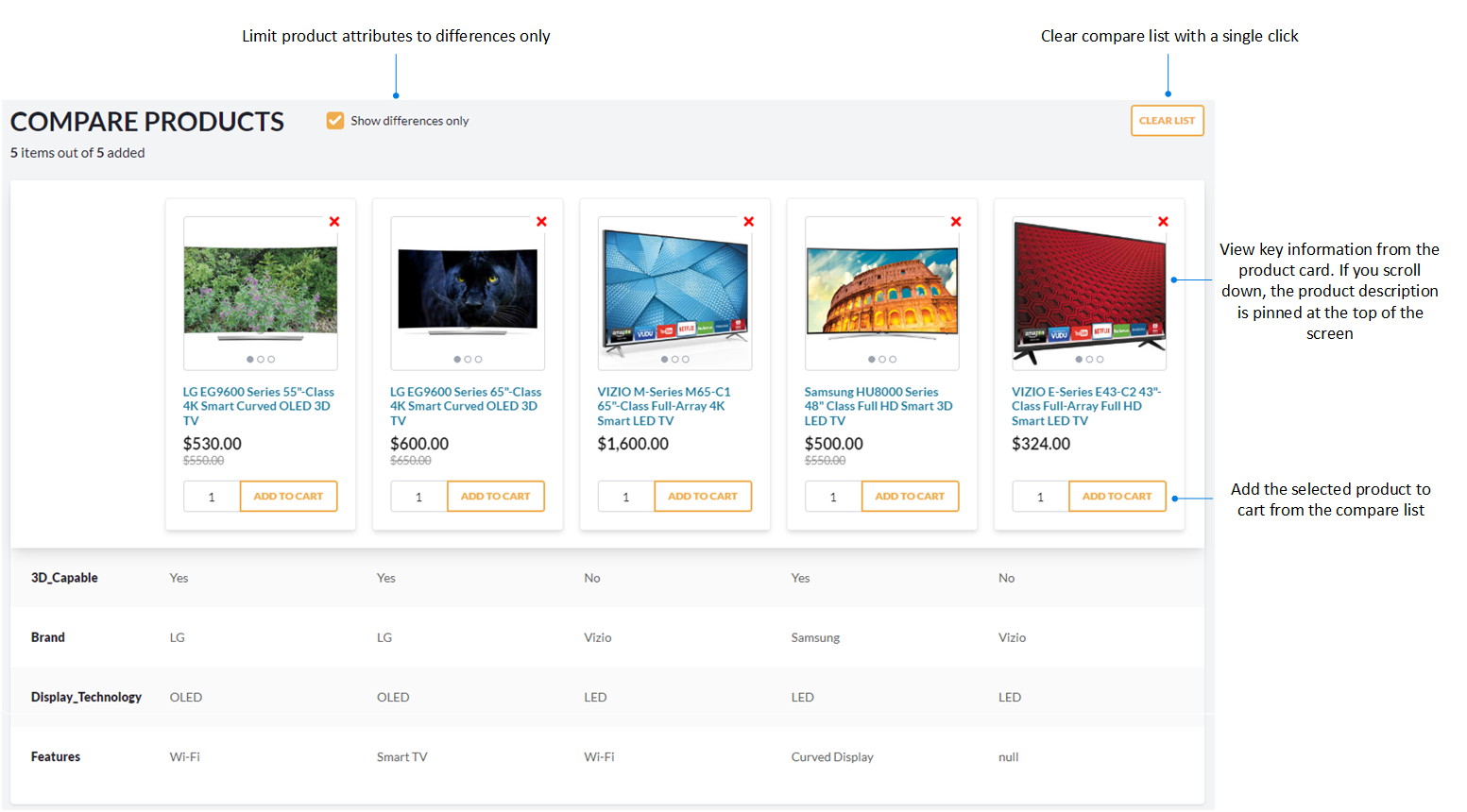1467x812 pixels.
Task: Select first image dot on VIZIO M-Series card
Action: pos(665,360)
